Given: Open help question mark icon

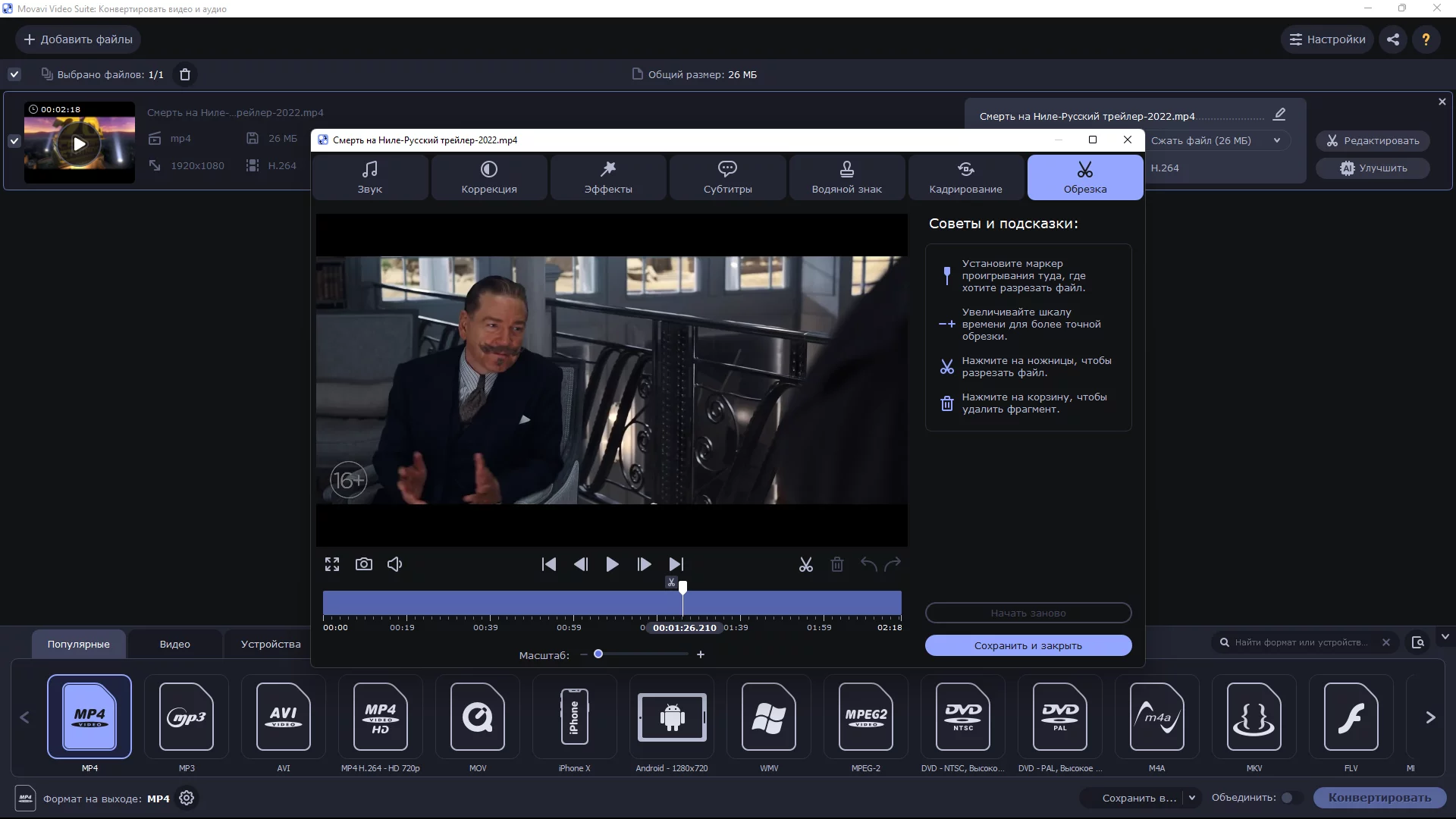Looking at the screenshot, I should point(1426,39).
